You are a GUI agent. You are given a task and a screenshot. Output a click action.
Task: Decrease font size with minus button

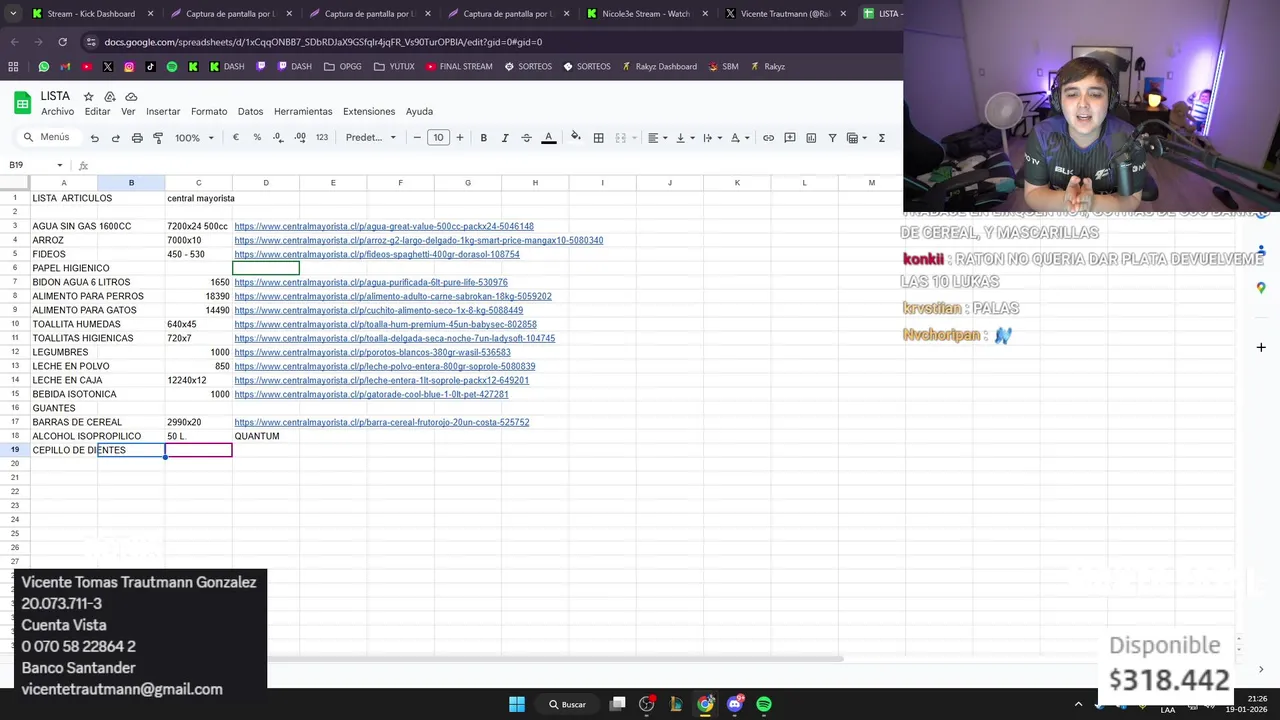[417, 138]
